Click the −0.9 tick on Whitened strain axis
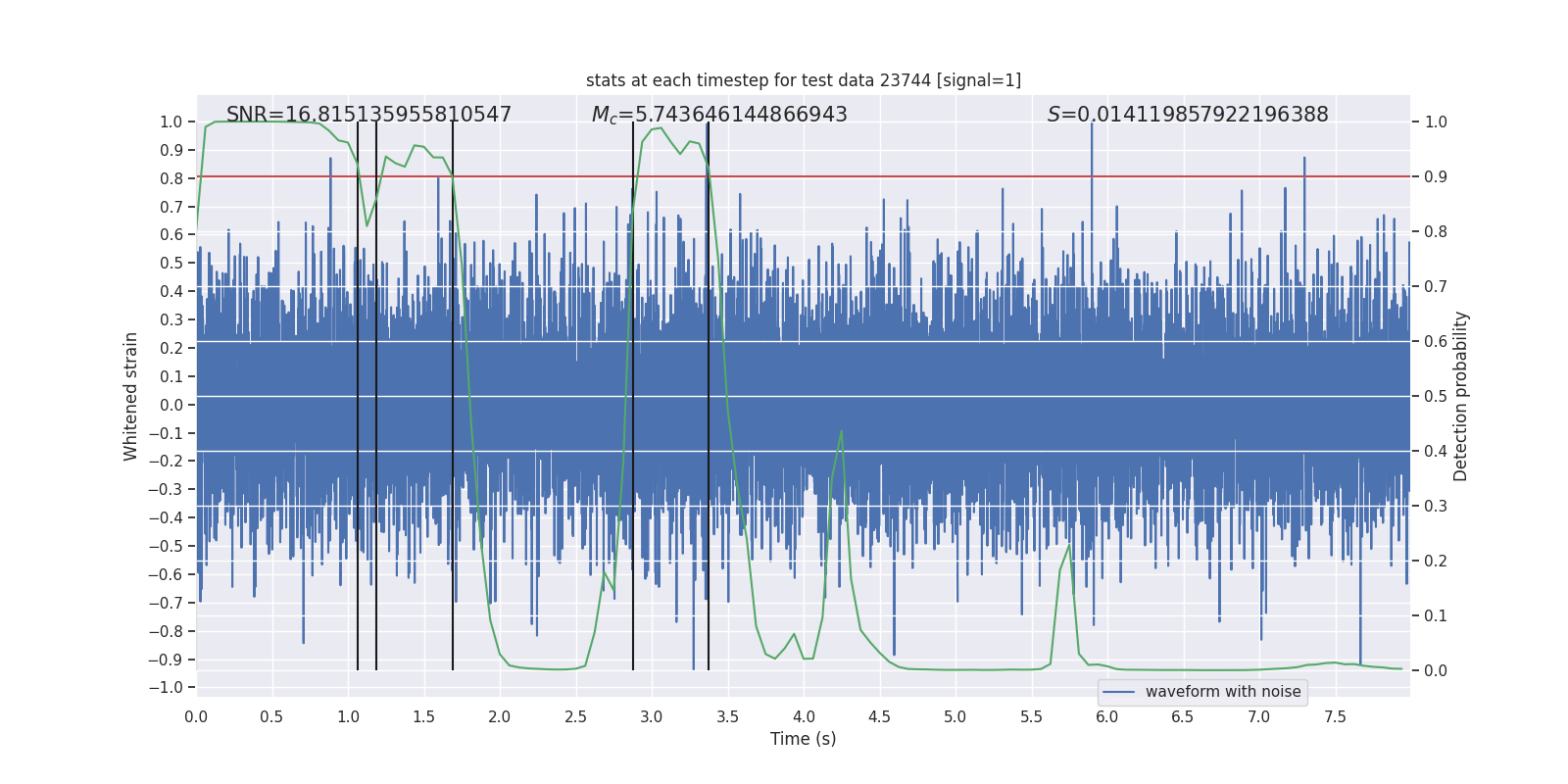The height and width of the screenshot is (784, 1568). 166,660
